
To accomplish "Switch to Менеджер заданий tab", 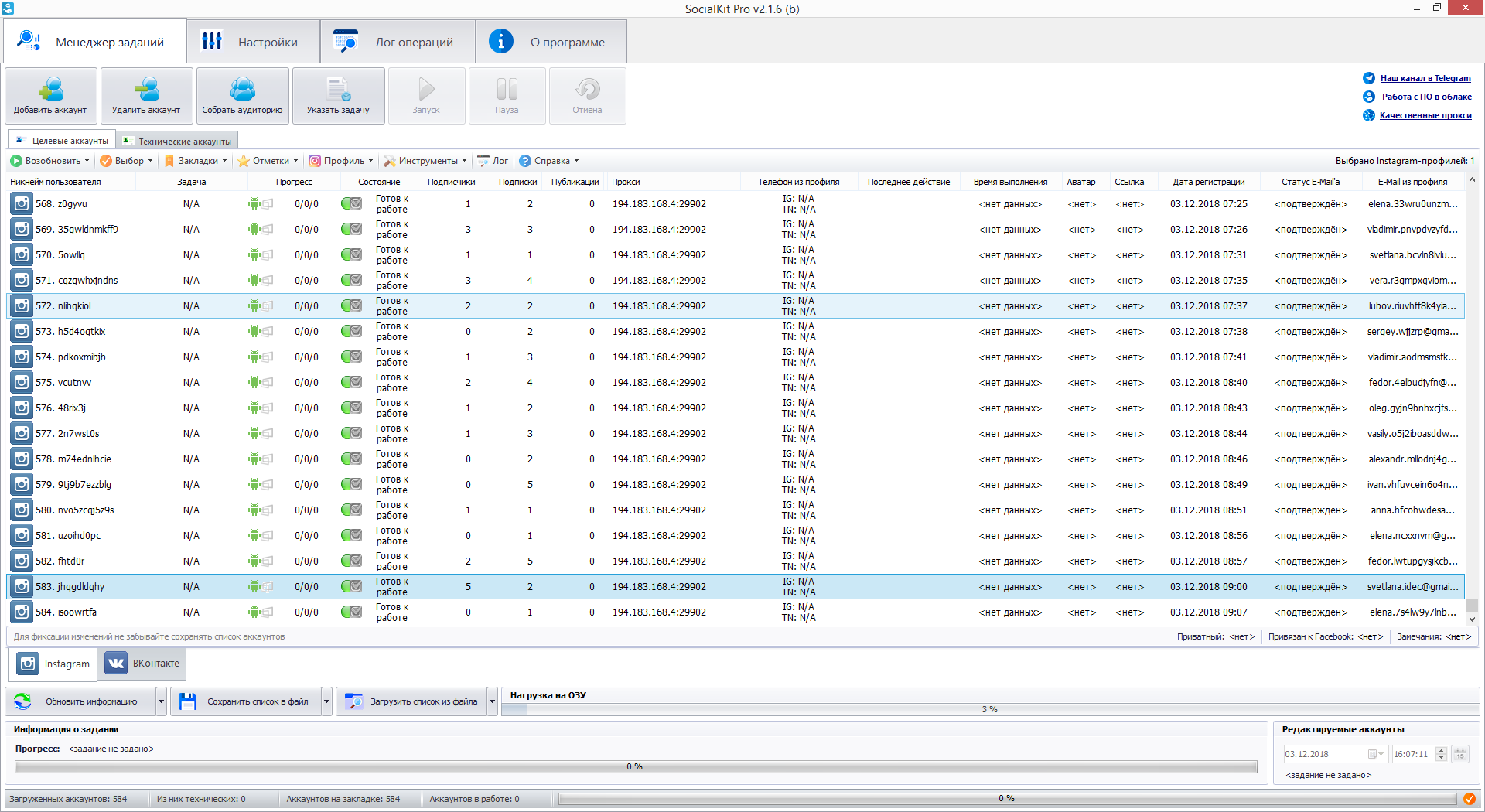I will tap(95, 42).
